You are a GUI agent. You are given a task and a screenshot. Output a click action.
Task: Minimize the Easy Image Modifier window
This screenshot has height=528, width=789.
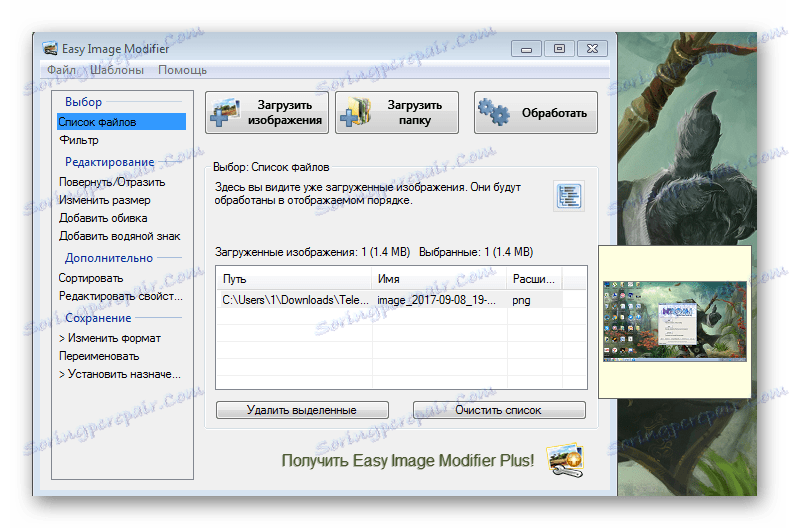point(526,49)
